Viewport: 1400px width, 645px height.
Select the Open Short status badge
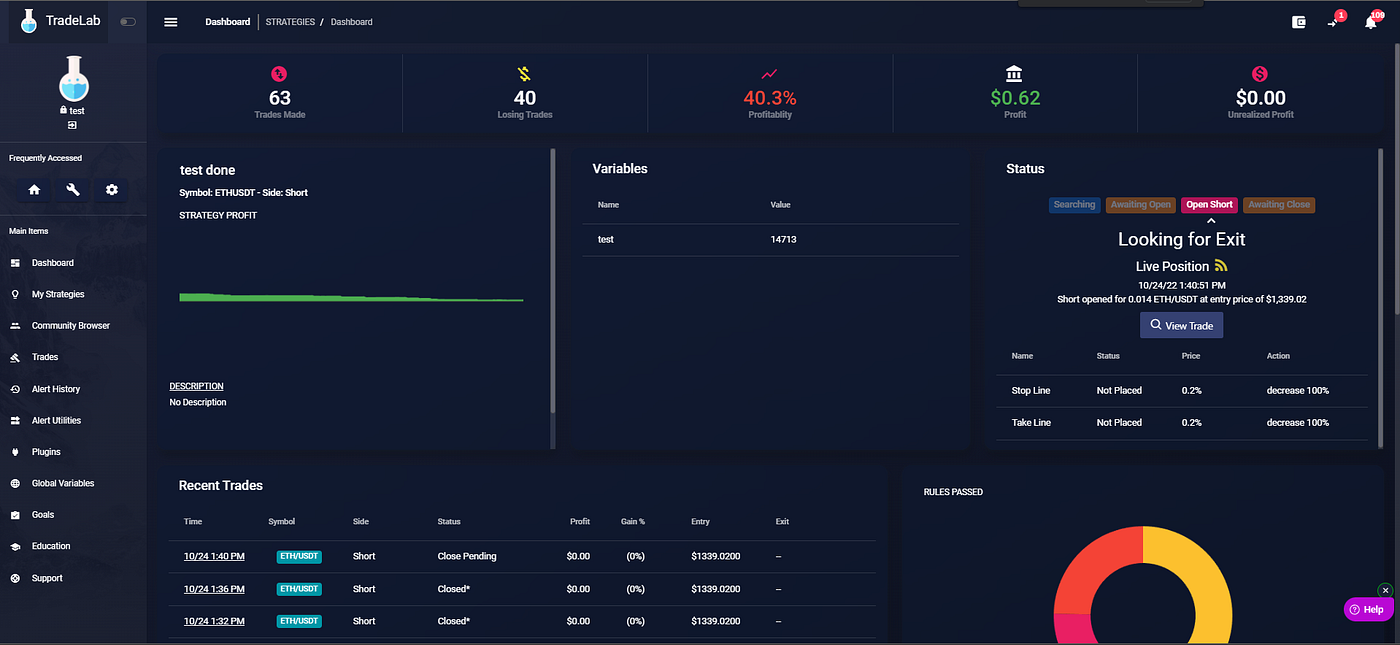tap(1209, 205)
